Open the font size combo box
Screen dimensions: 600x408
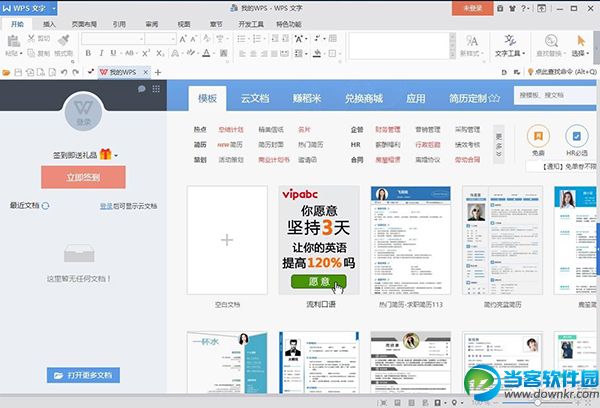160,39
